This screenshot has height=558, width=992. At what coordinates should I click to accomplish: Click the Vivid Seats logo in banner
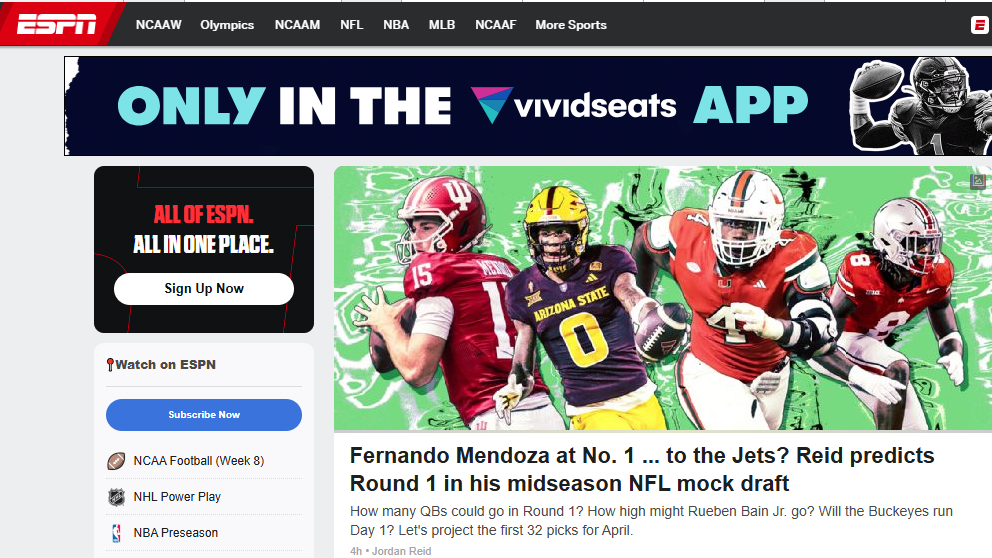(574, 106)
